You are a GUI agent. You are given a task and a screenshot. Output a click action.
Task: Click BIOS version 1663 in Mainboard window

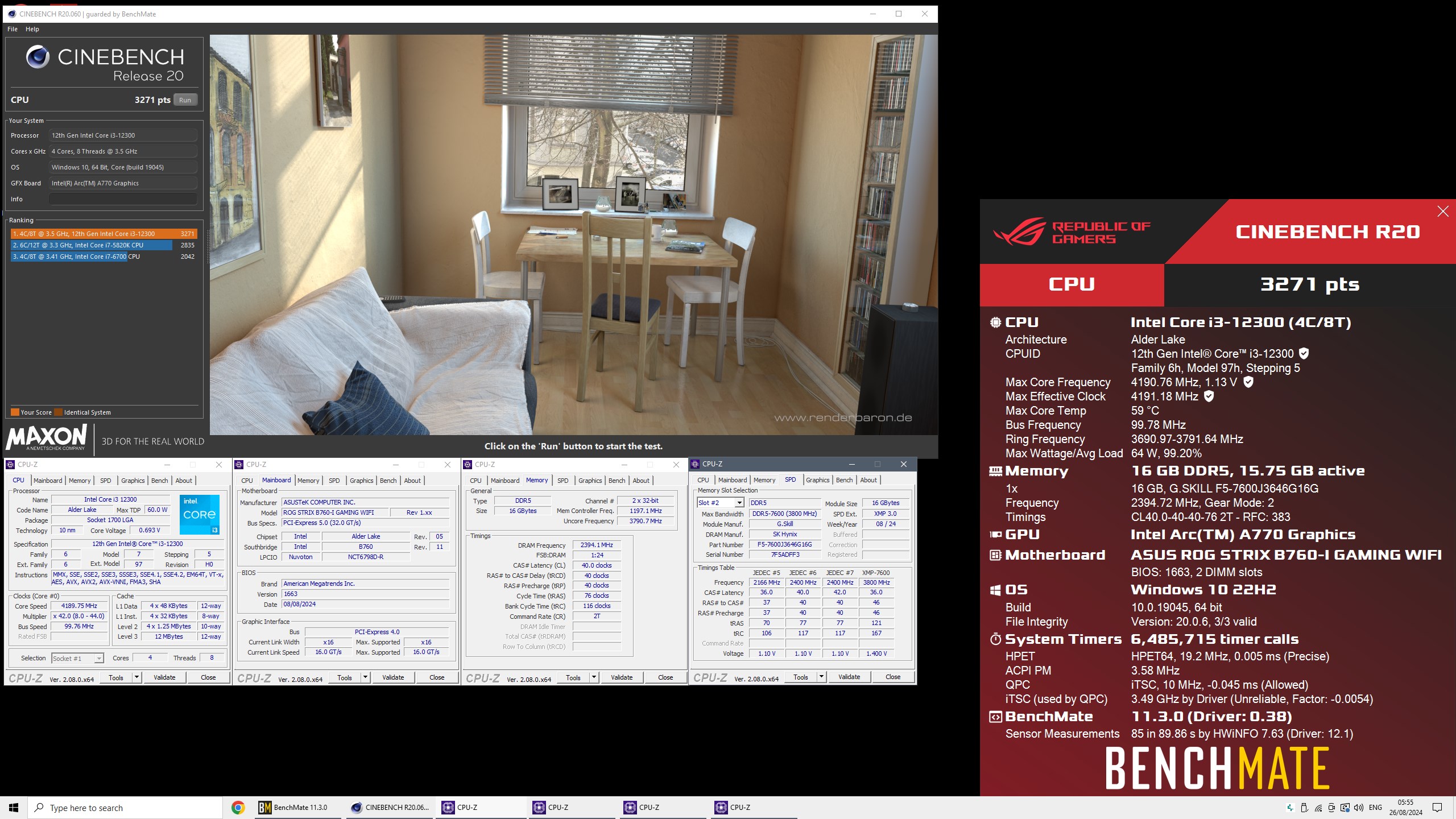click(366, 594)
